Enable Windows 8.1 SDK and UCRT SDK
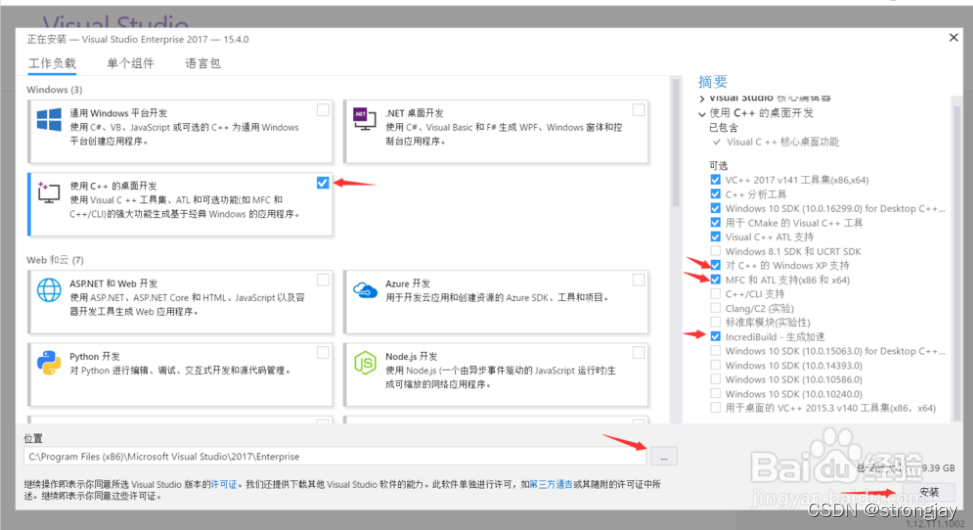Viewport: 973px width, 530px height. (x=715, y=251)
